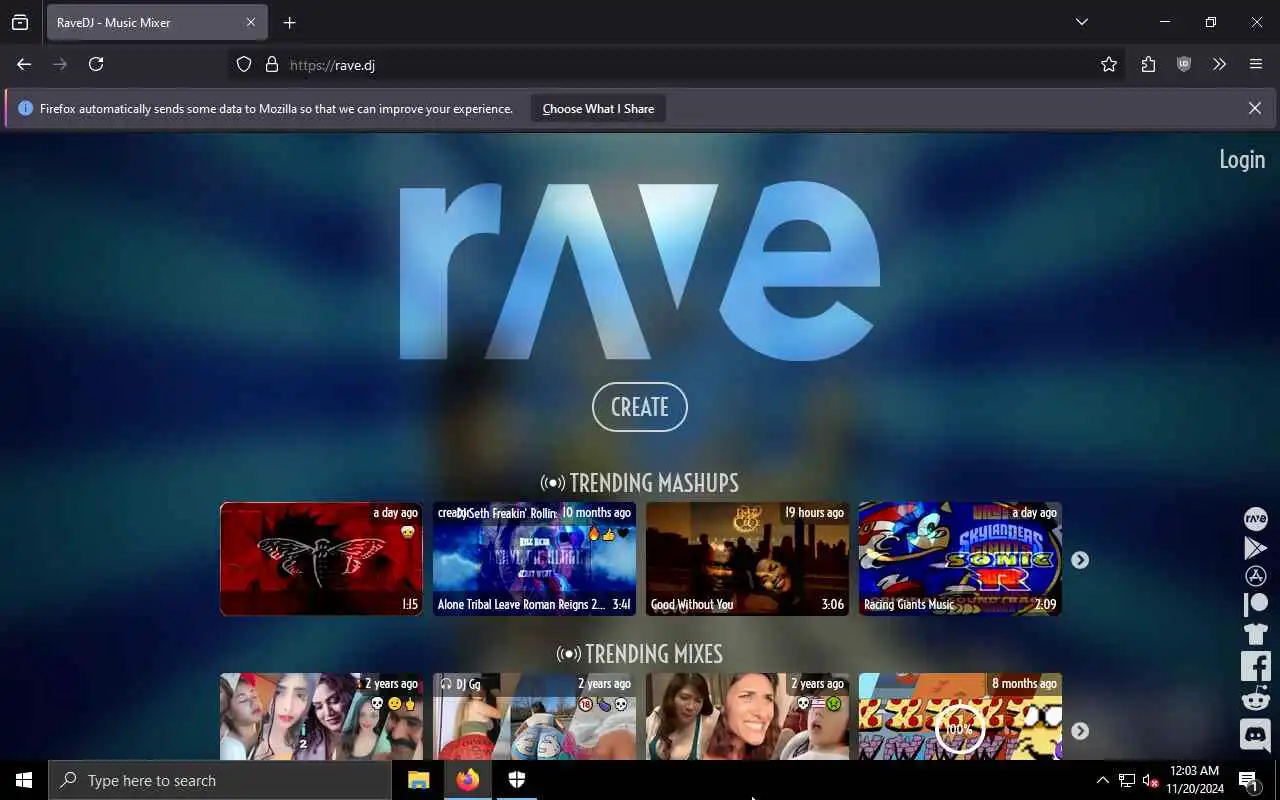Click Choose What I Share button

(598, 108)
